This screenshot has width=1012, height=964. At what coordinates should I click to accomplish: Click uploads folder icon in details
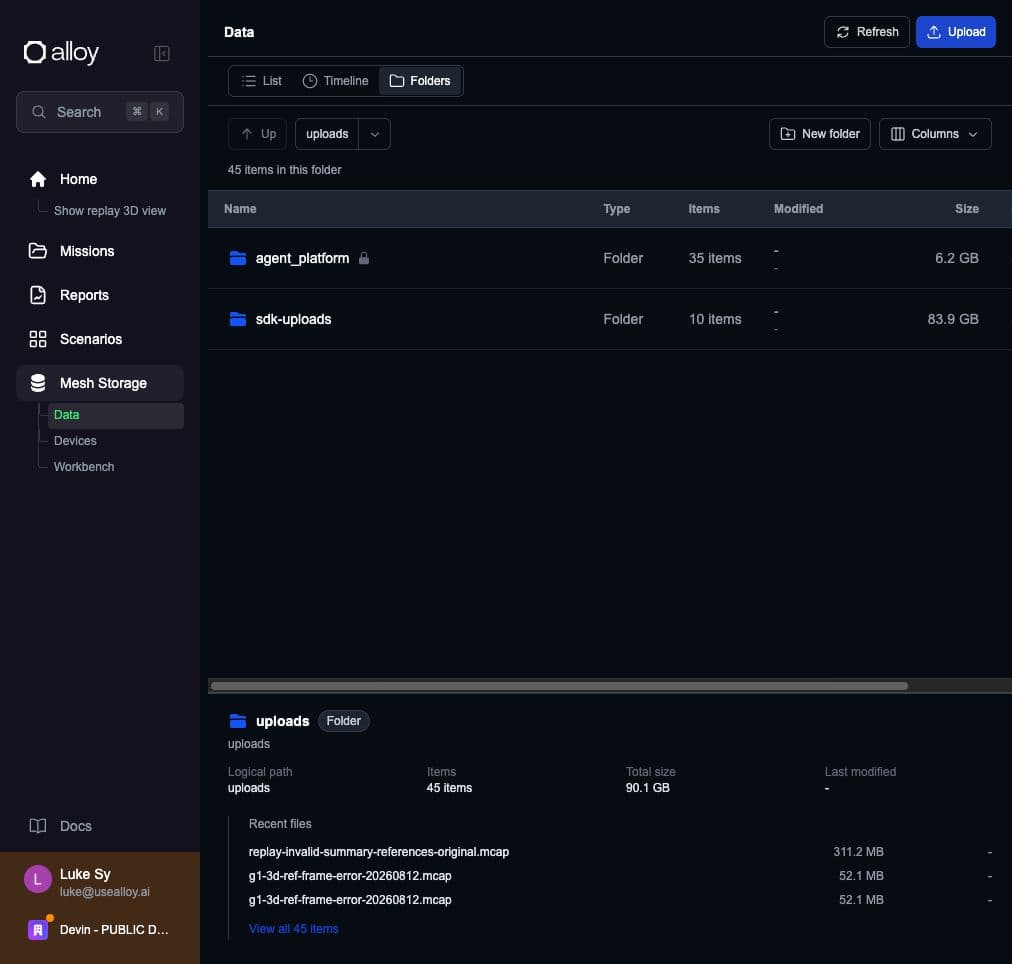tap(238, 721)
